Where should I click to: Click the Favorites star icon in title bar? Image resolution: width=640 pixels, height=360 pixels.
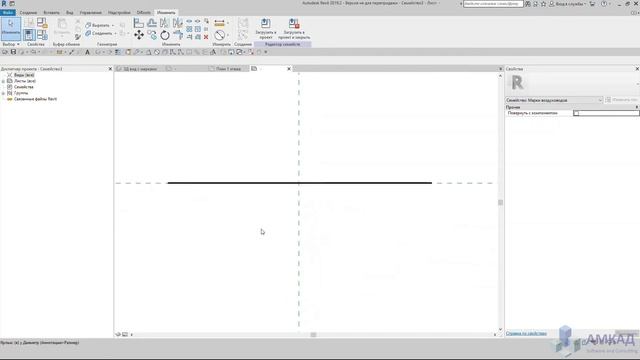[x=543, y=4]
